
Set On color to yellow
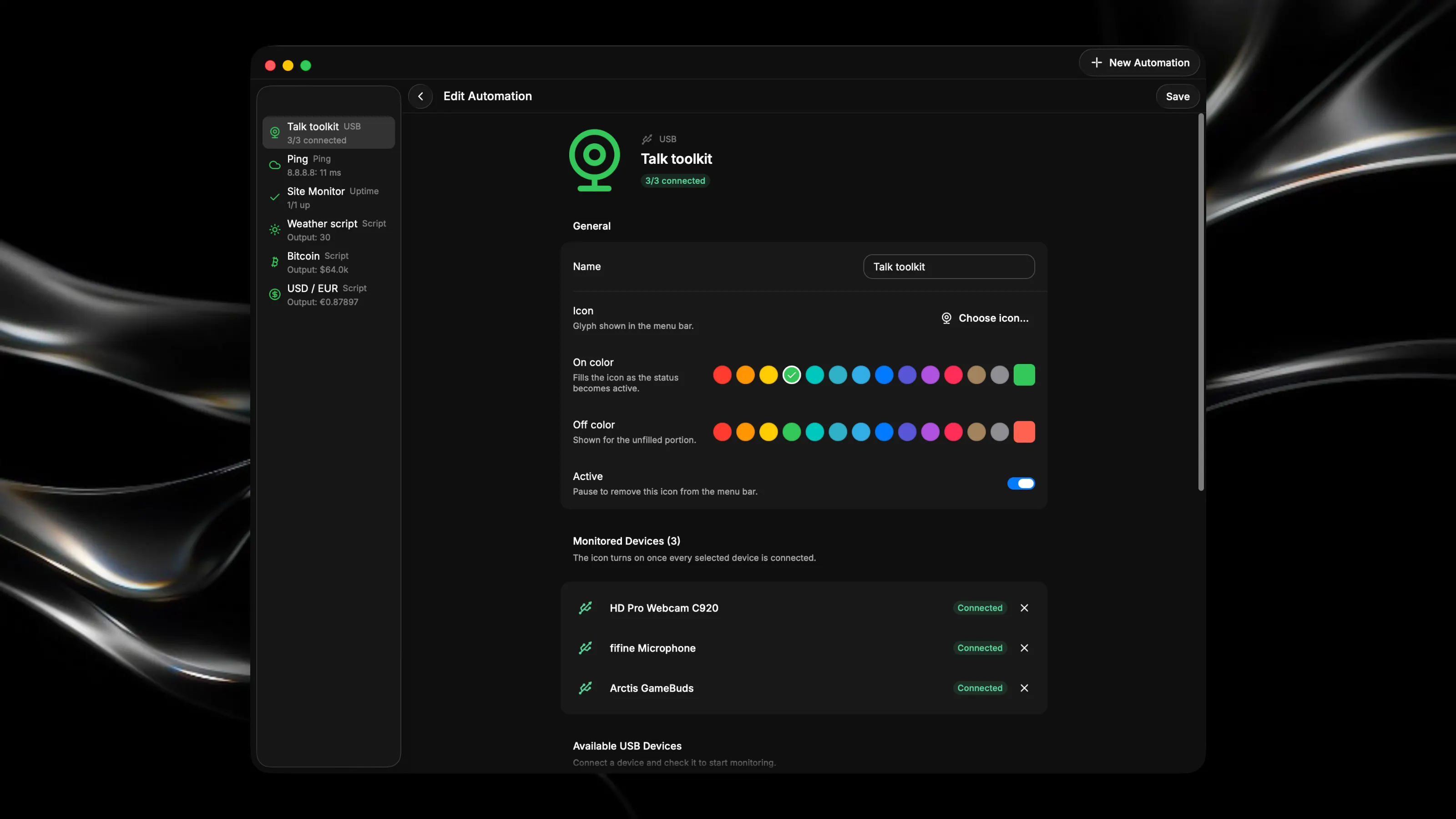(x=768, y=375)
